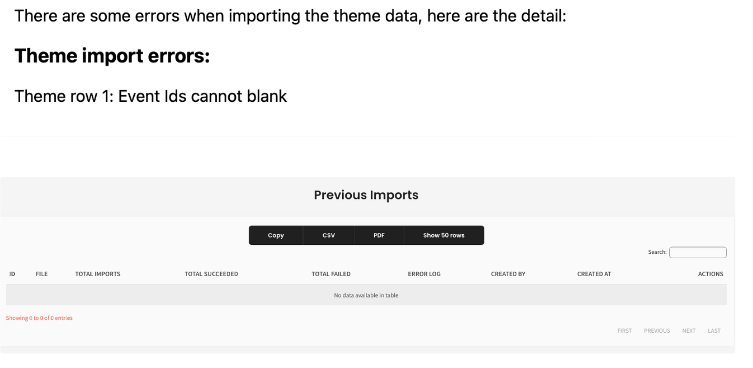Sort by Total Succeeded column header
This screenshot has height=368, width=753.
click(x=211, y=274)
